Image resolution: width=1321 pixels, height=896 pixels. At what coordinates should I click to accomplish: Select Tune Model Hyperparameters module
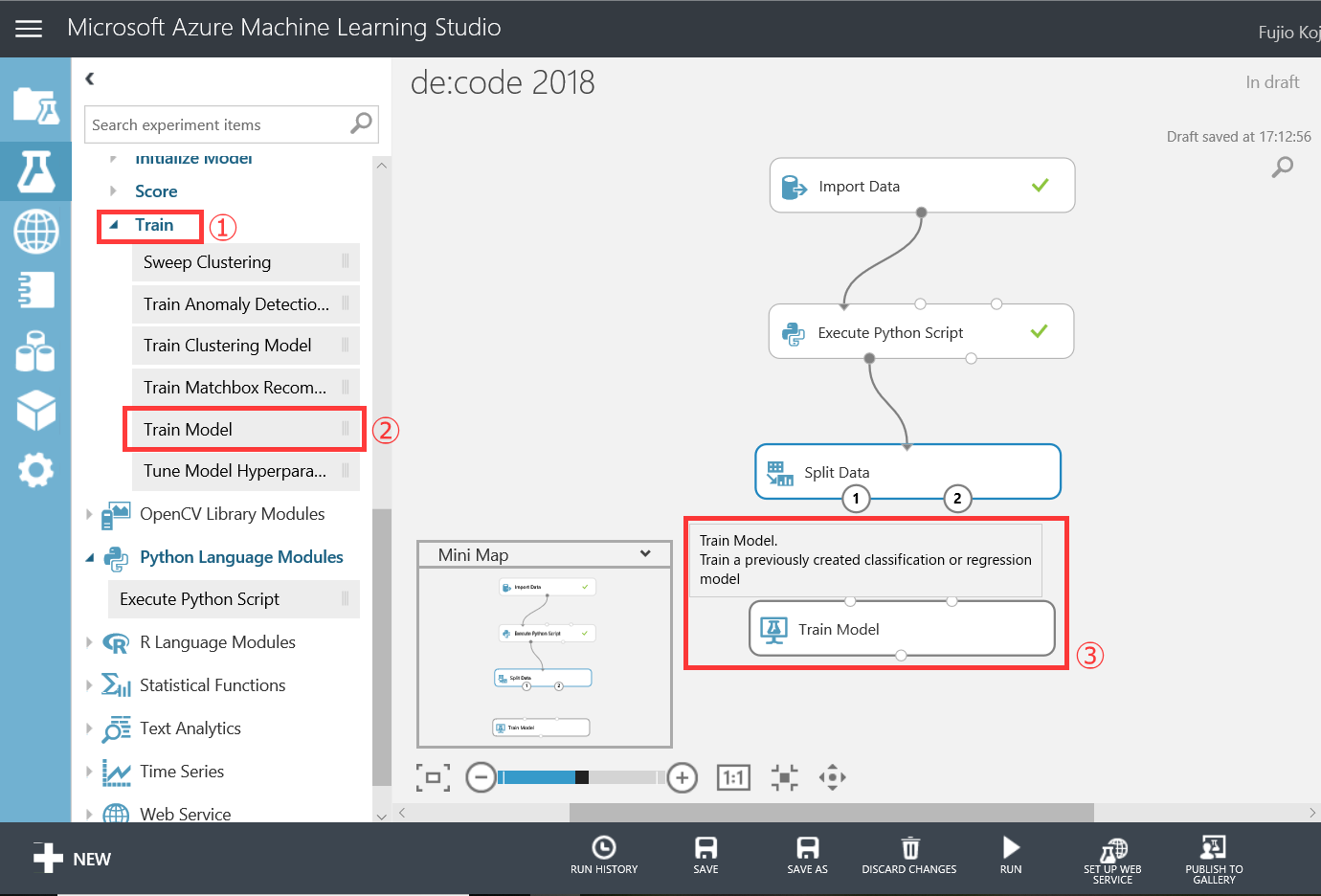coord(246,471)
